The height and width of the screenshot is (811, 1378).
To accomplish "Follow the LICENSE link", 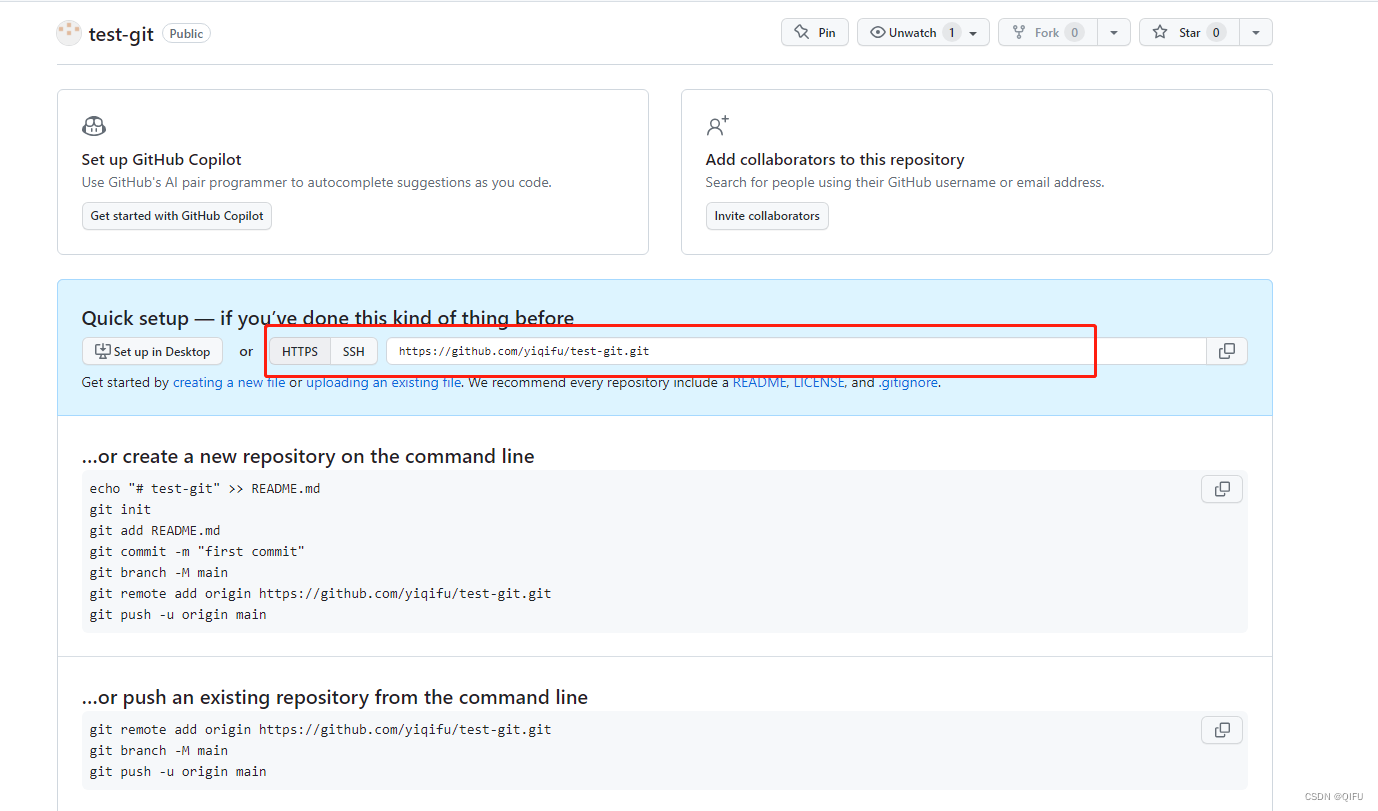I will click(x=819, y=382).
